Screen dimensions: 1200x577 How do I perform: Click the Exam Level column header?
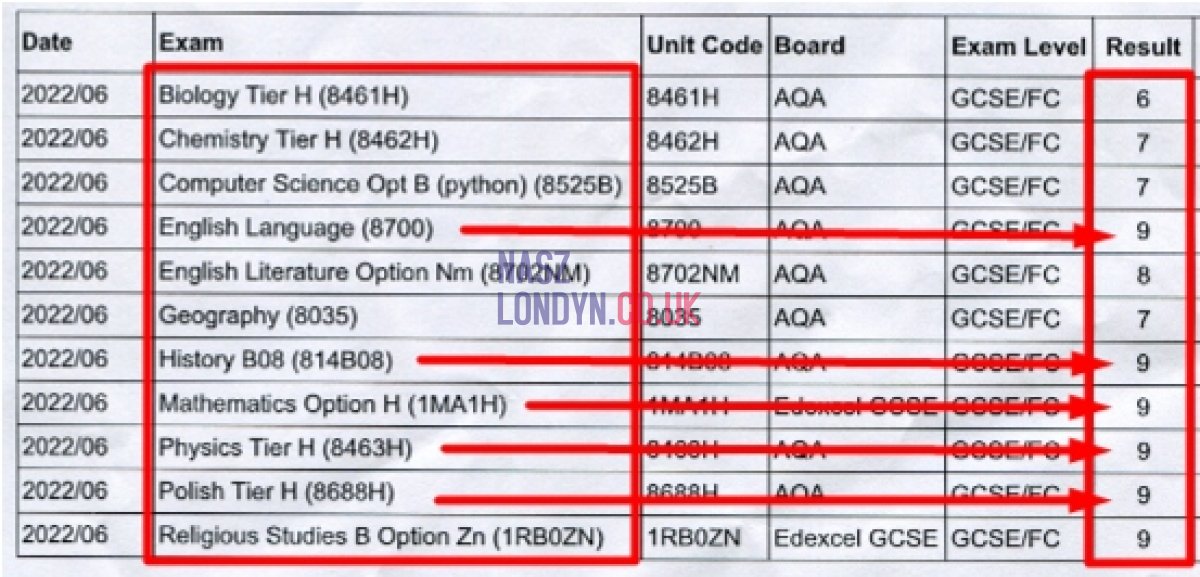(1018, 47)
